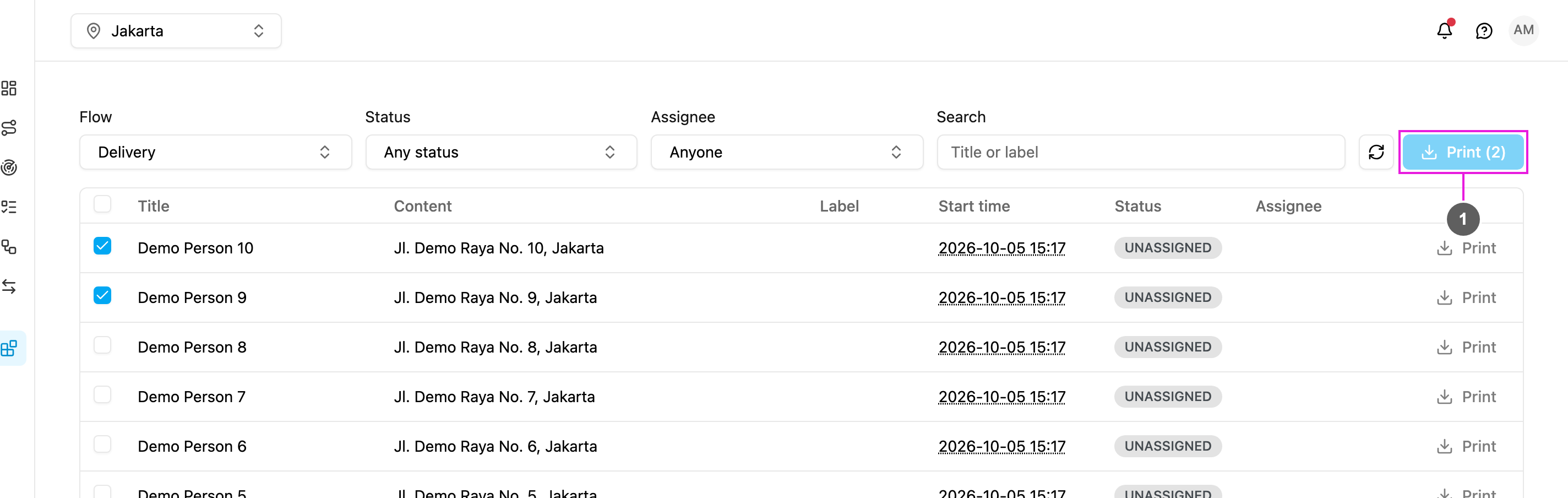Open the AM user avatar menu

tap(1523, 30)
